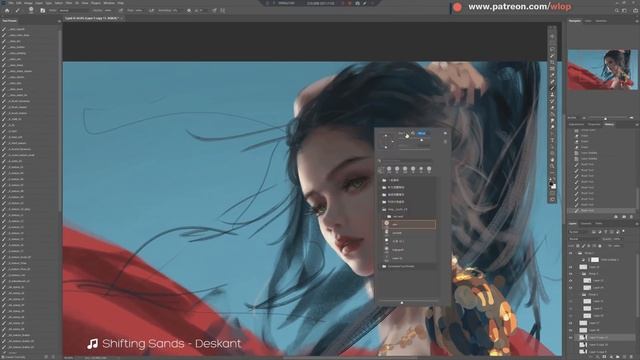This screenshot has height=360, width=640.
Task: Click the Navigator zoom slider handle
Action: pyautogui.click(x=605, y=118)
